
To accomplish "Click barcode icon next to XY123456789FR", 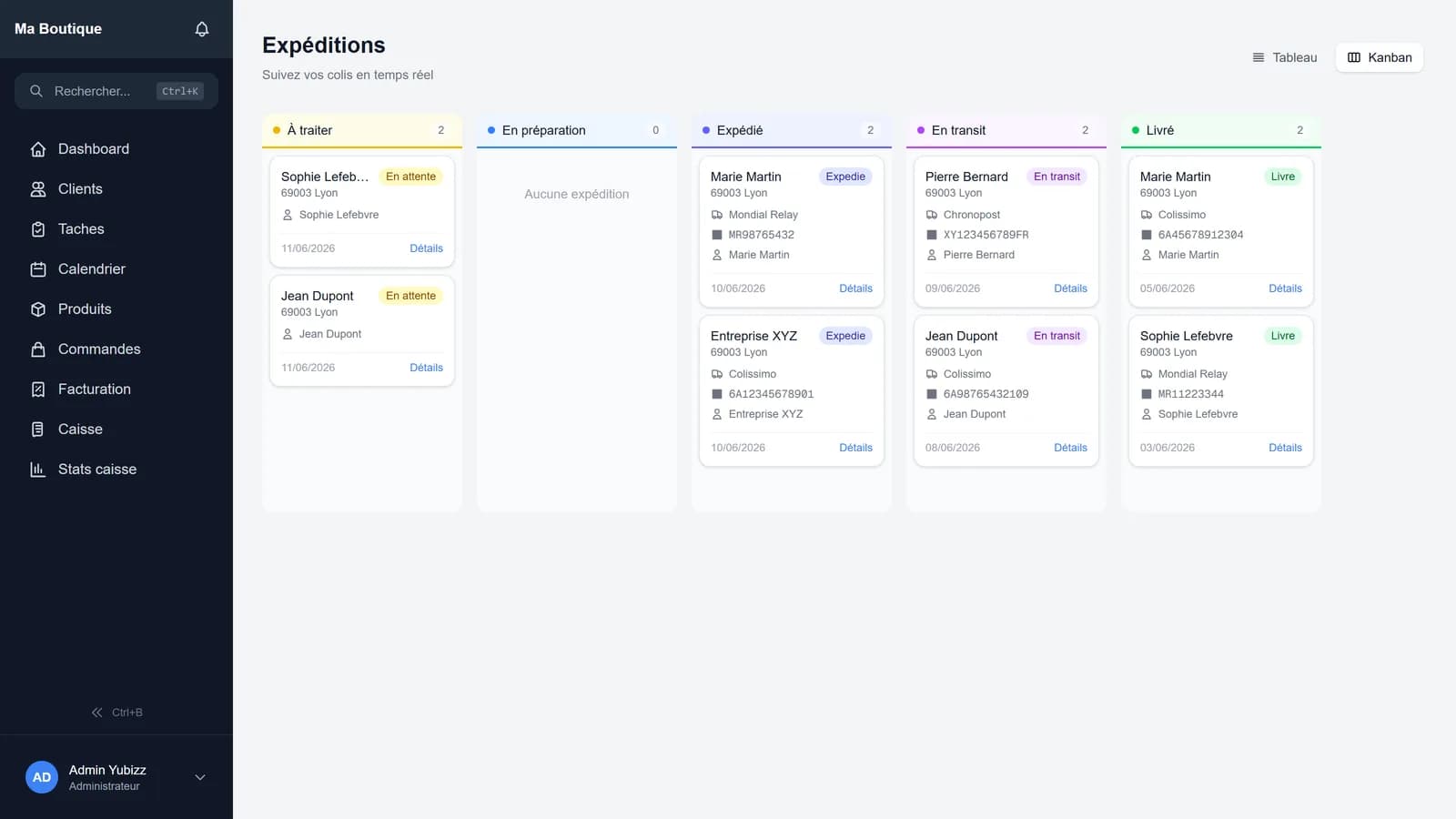I will click(932, 235).
